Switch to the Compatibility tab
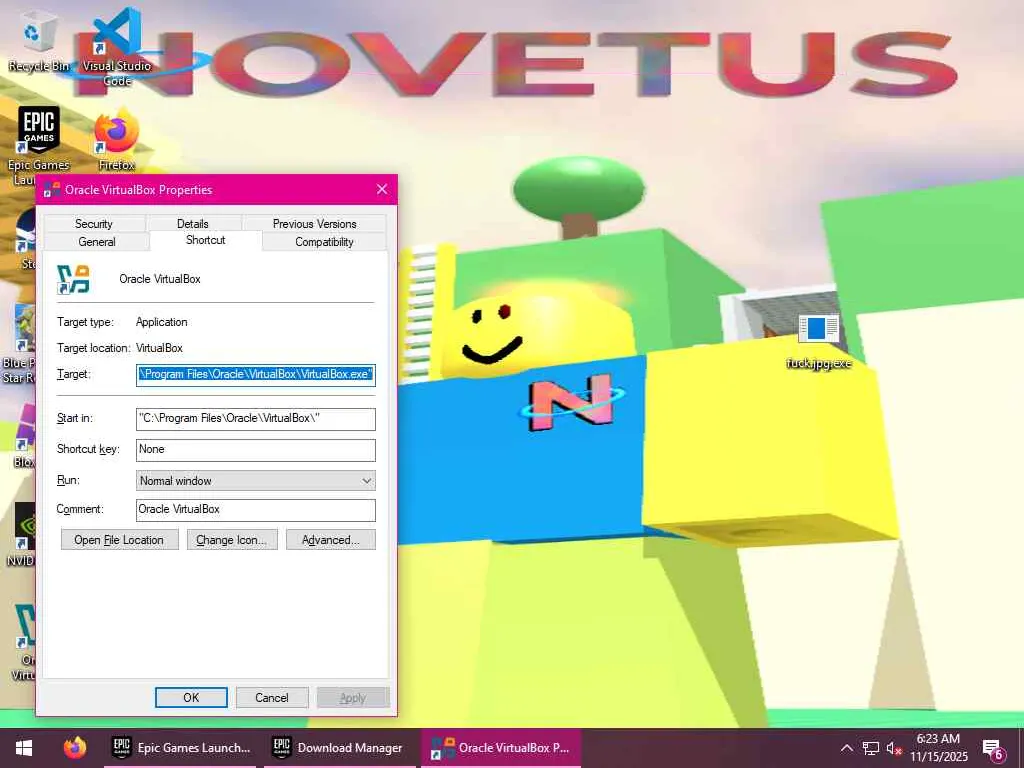The width and height of the screenshot is (1024, 768). click(x=324, y=242)
